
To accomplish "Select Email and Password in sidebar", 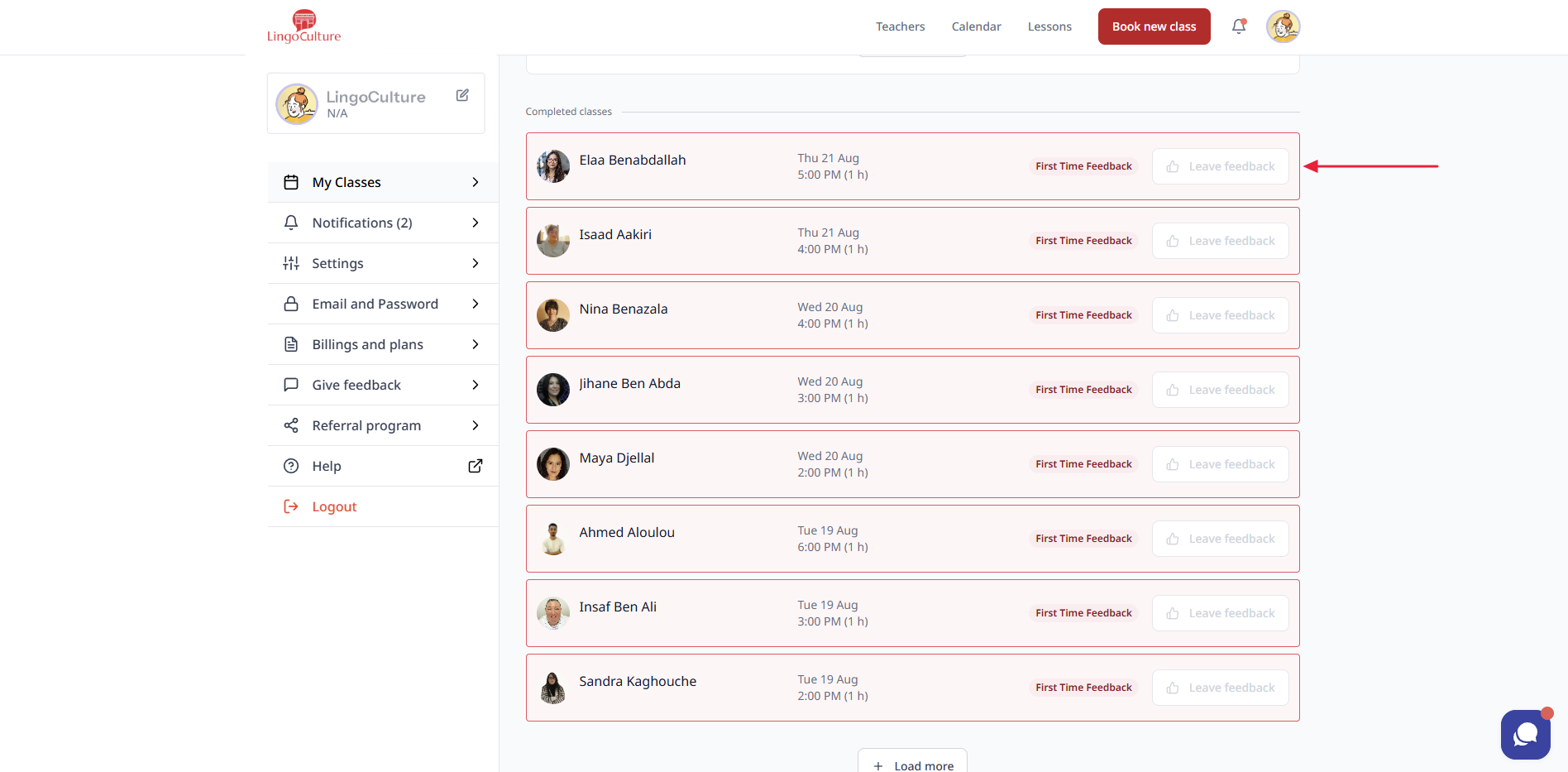I will click(375, 304).
